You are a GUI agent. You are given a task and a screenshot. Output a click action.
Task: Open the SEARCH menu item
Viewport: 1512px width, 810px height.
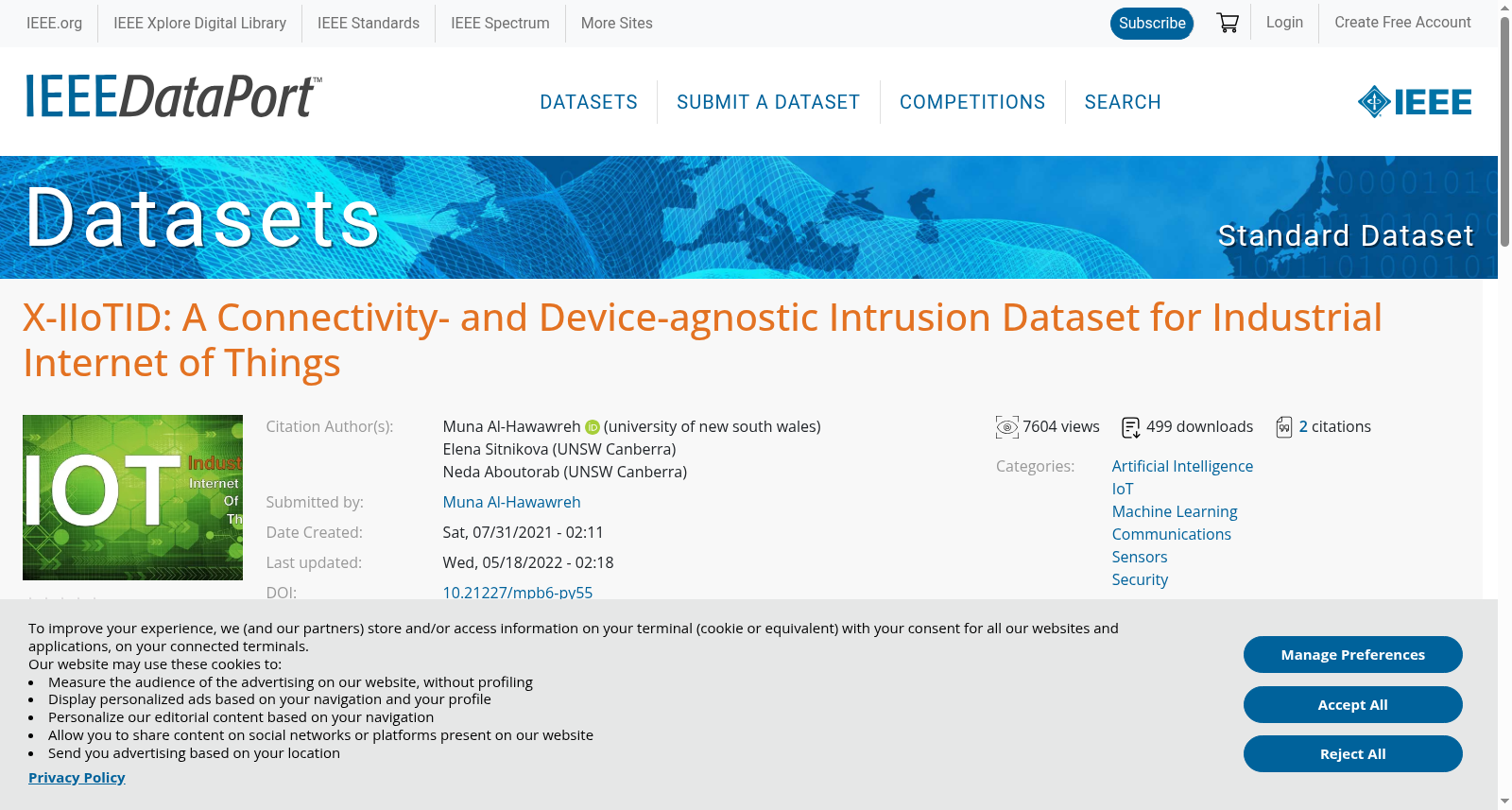click(1123, 102)
